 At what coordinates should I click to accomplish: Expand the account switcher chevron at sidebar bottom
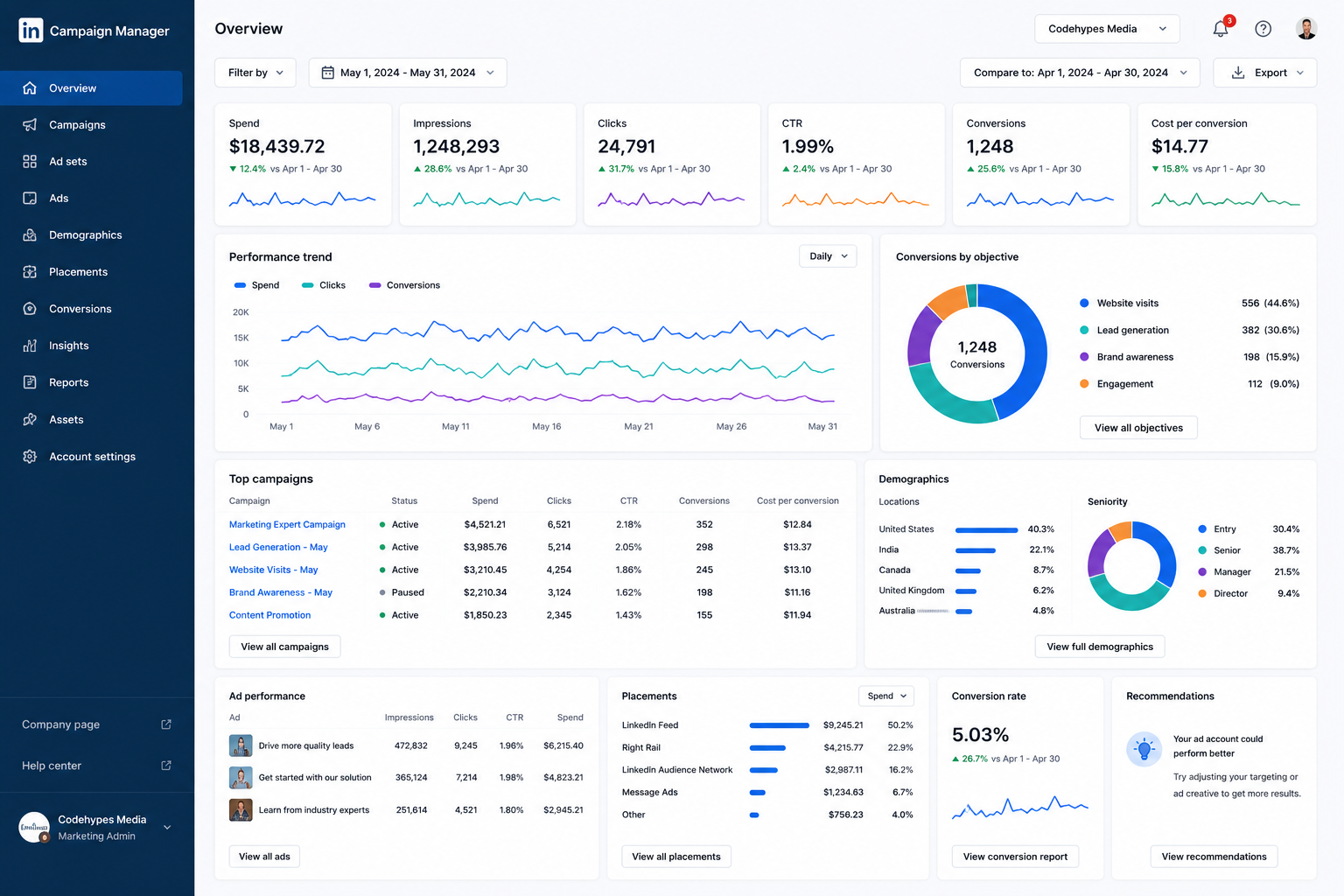[167, 828]
